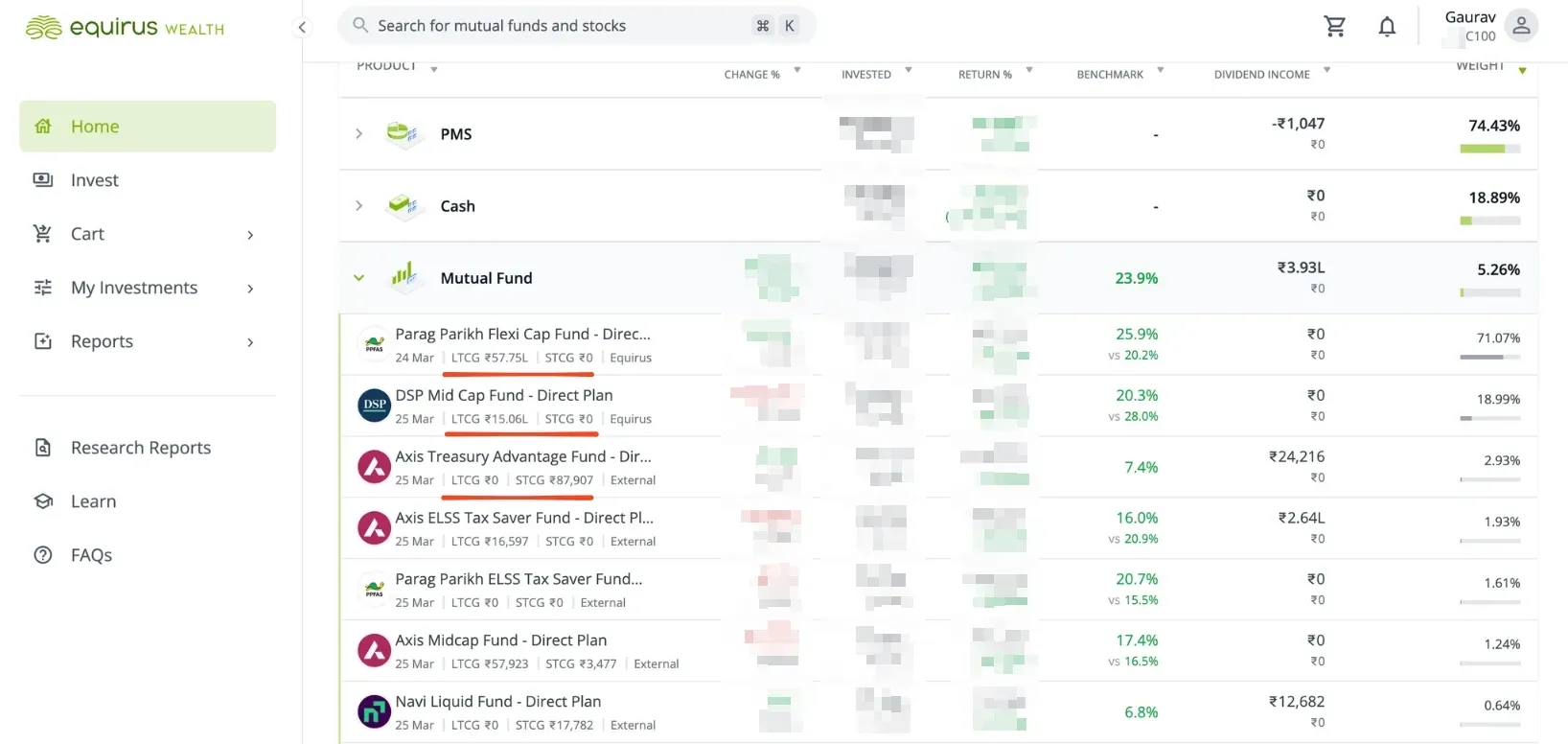Expand the My Investments submenu arrow
The height and width of the screenshot is (744, 1568).
250,289
